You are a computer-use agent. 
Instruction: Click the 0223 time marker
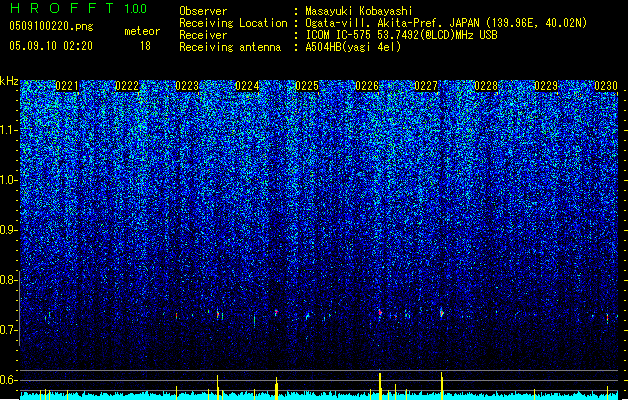187,86
